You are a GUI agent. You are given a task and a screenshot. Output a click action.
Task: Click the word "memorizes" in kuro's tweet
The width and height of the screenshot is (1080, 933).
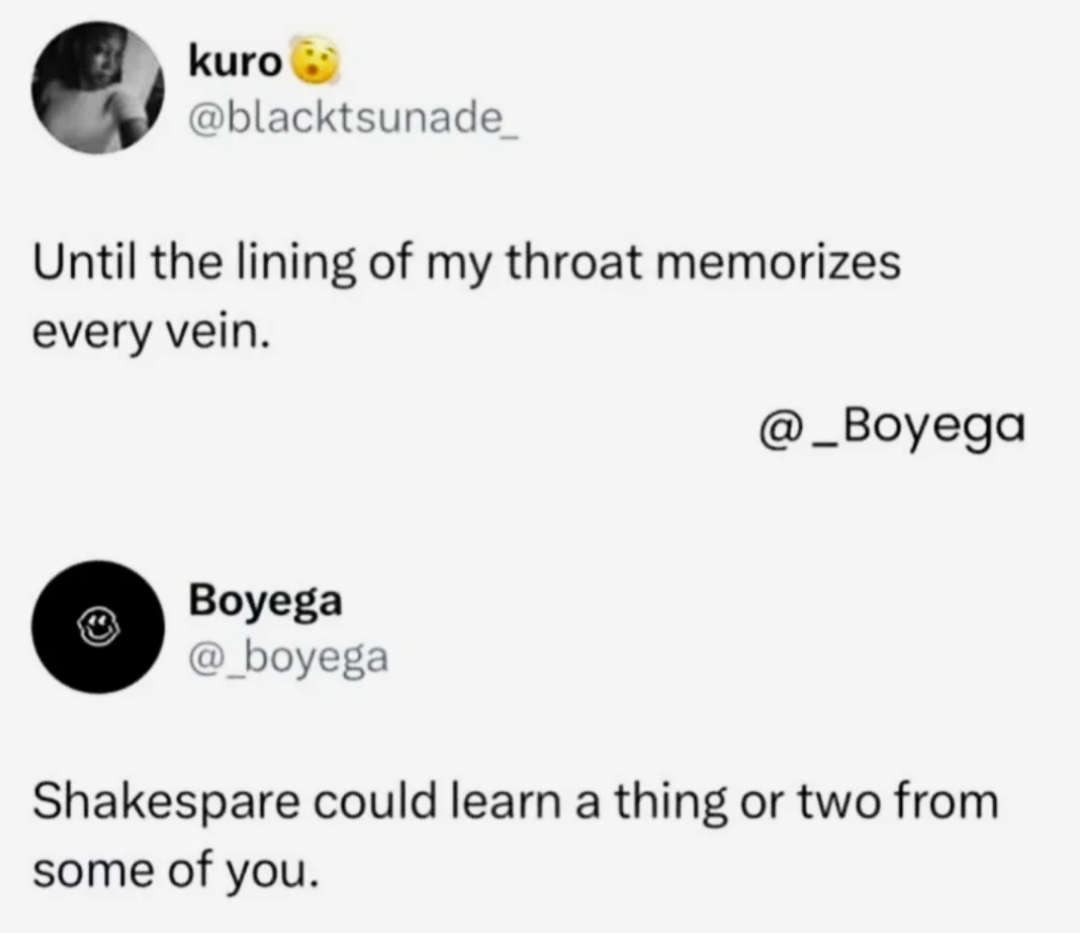coord(783,264)
